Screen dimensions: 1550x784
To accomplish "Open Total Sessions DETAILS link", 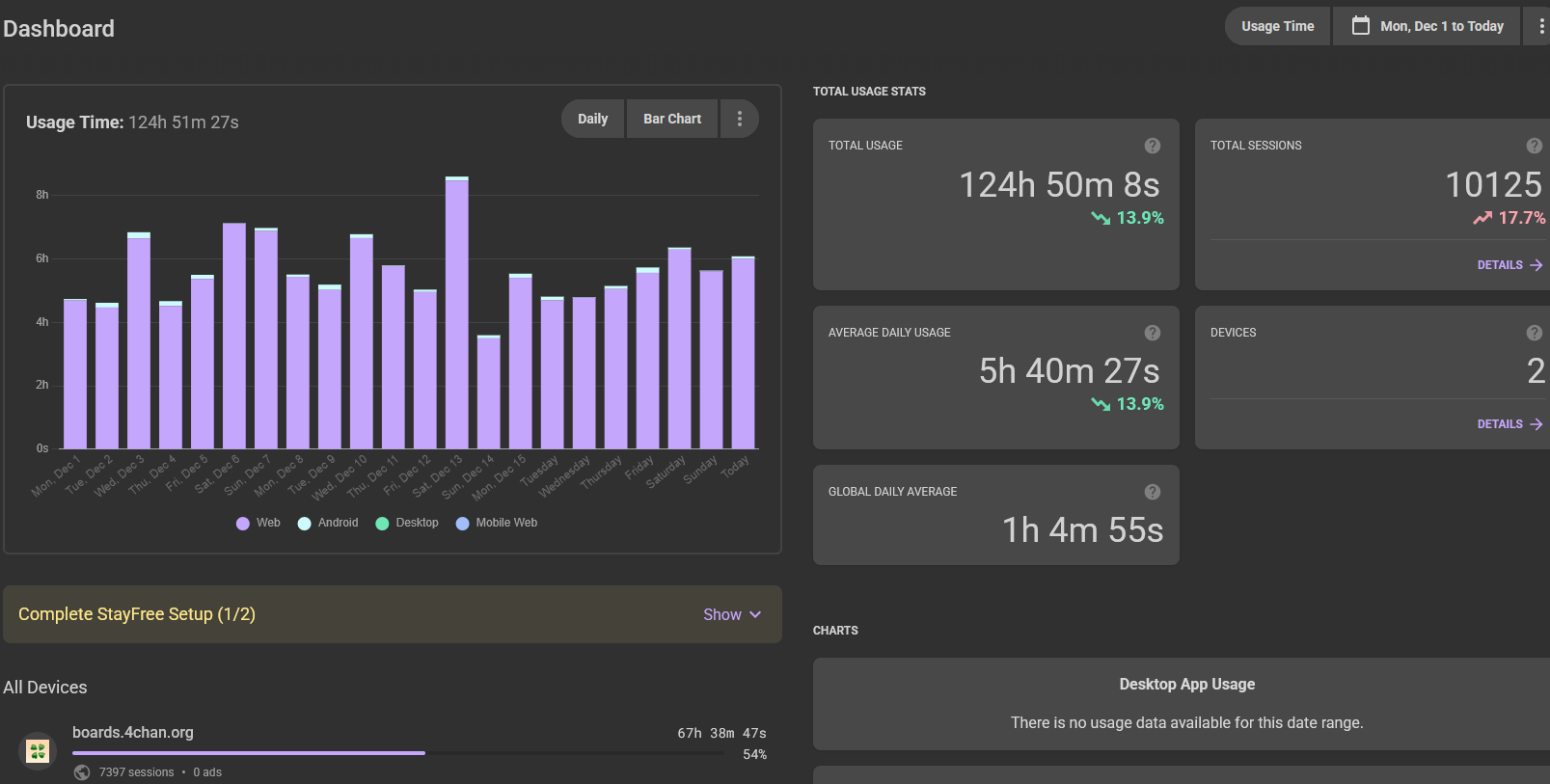I will tap(1509, 265).
